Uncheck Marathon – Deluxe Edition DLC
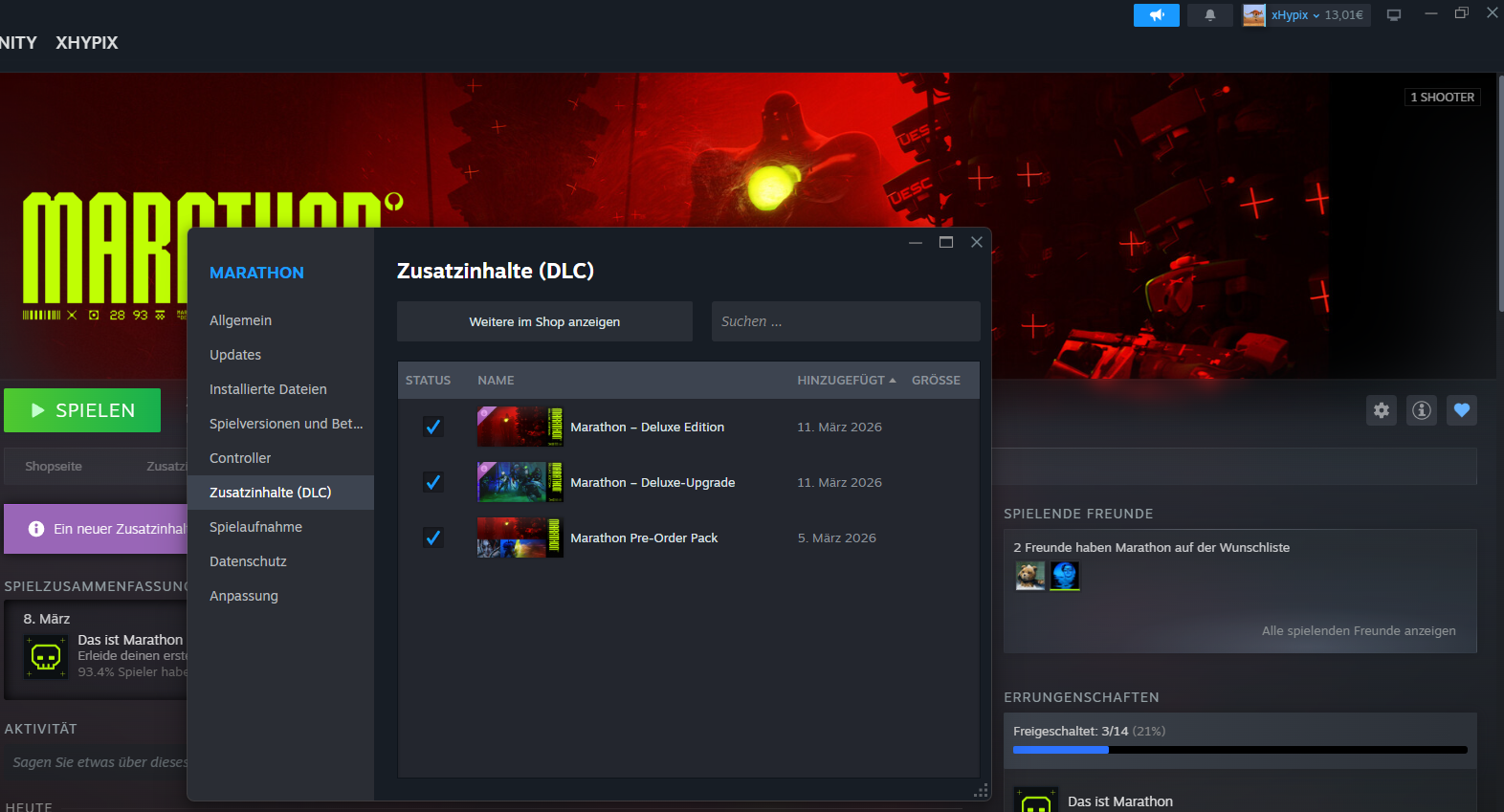This screenshot has height=812, width=1504. point(433,427)
